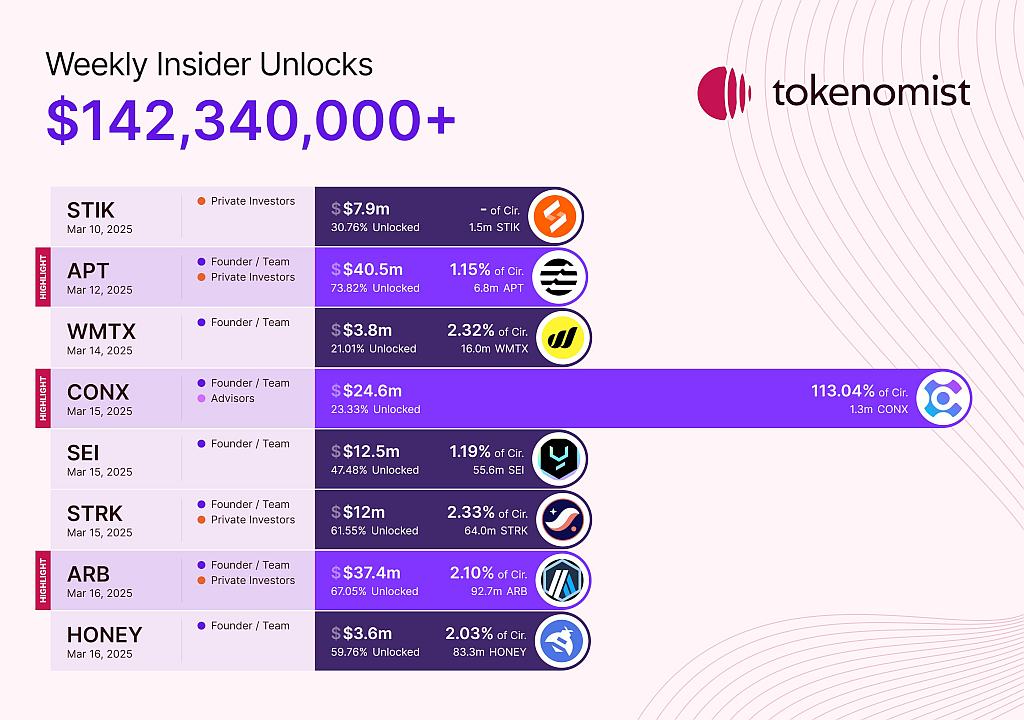Click the STIK orange token logo

pos(554,216)
